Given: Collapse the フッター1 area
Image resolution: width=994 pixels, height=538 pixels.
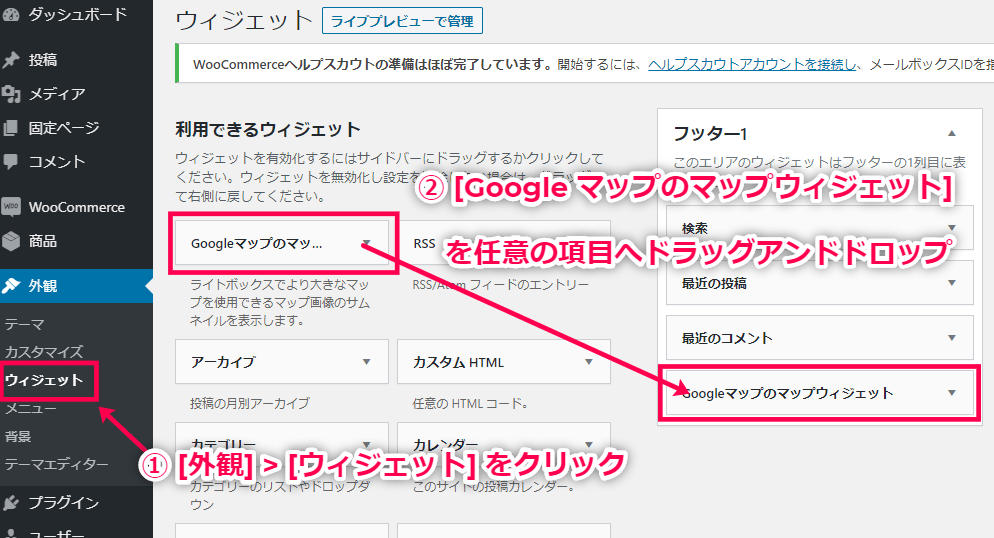Looking at the screenshot, I should point(952,134).
